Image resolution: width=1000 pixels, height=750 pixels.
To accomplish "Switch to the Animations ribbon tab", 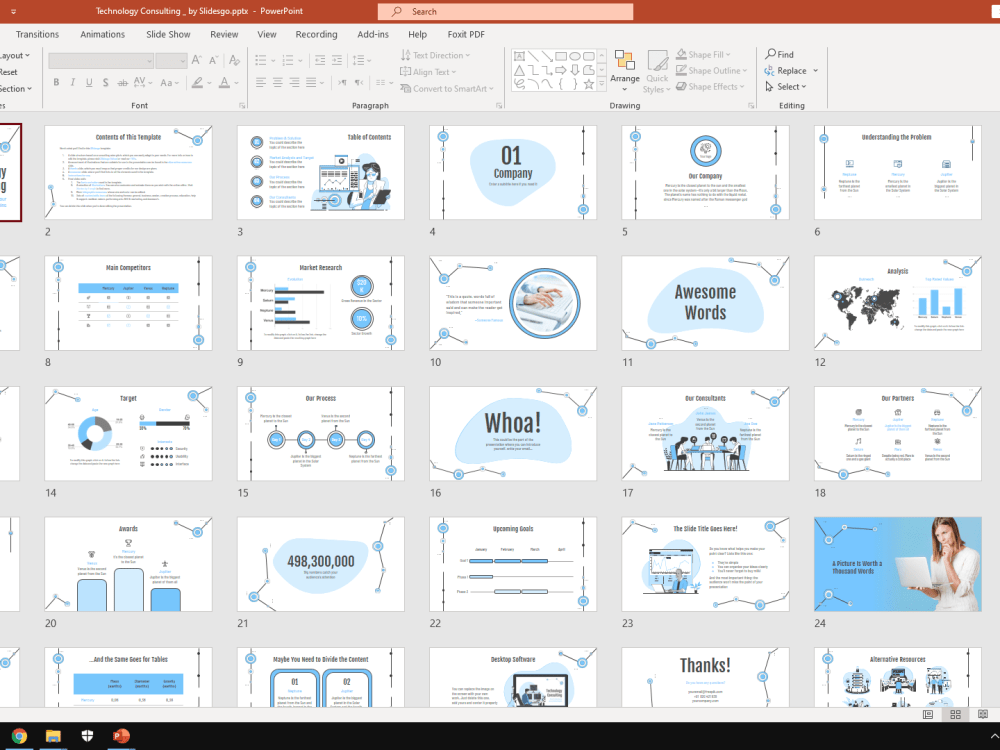I will click(102, 33).
